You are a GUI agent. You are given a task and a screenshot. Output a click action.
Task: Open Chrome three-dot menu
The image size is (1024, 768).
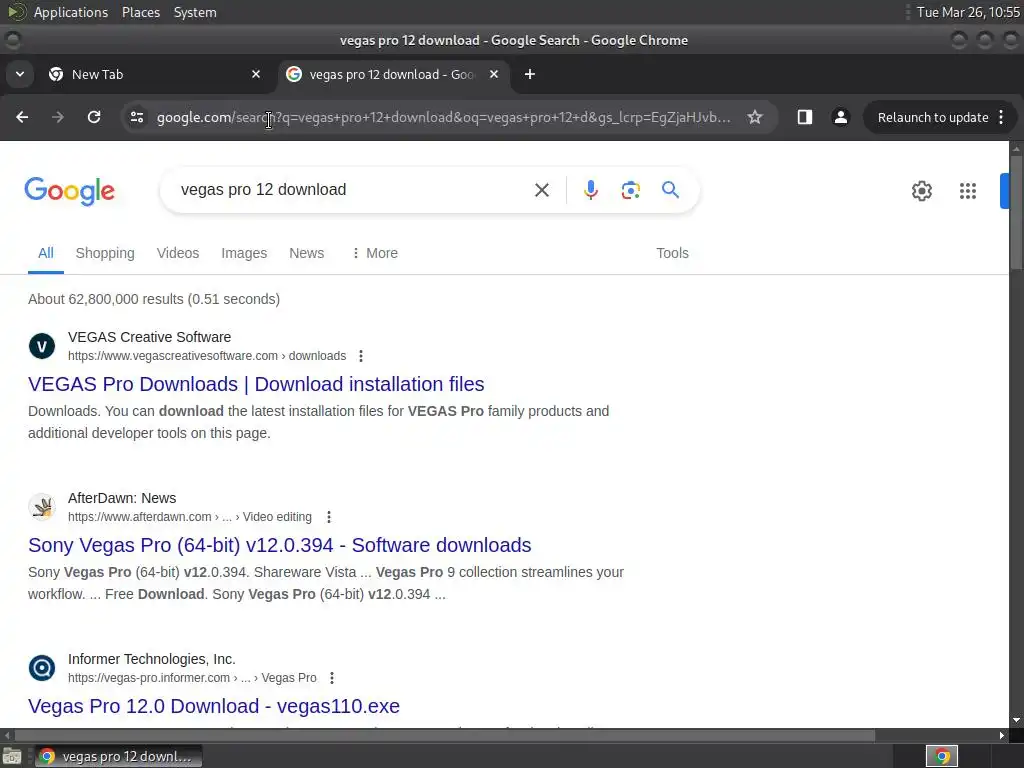click(x=1001, y=118)
